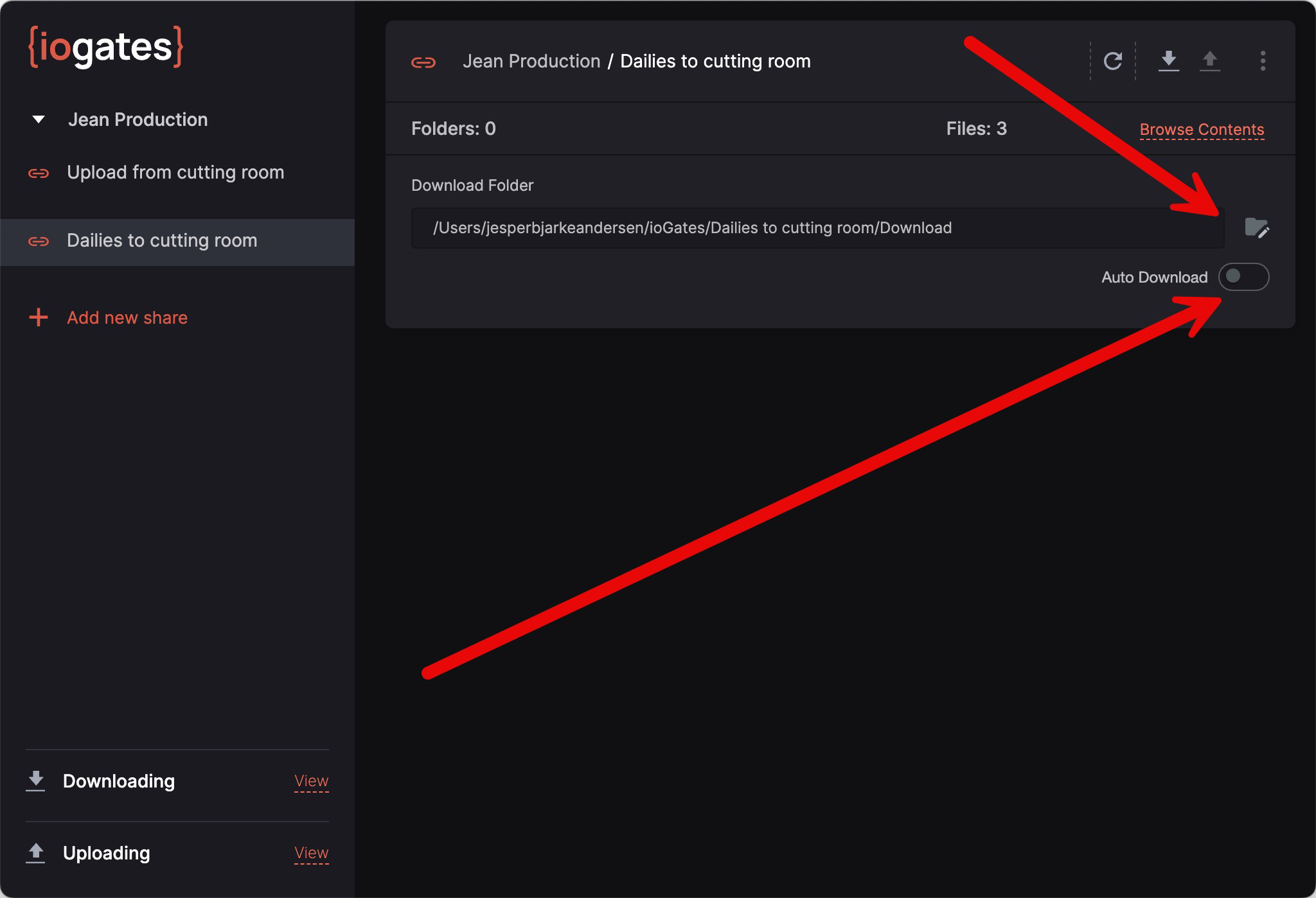1316x898 pixels.
Task: Select Dailies to cutting room share
Action: 162,240
